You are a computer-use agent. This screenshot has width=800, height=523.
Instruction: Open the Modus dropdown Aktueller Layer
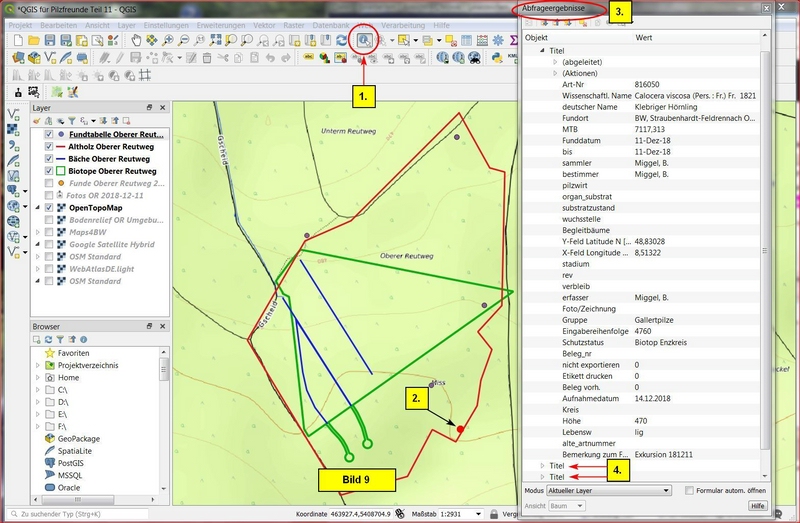click(609, 491)
